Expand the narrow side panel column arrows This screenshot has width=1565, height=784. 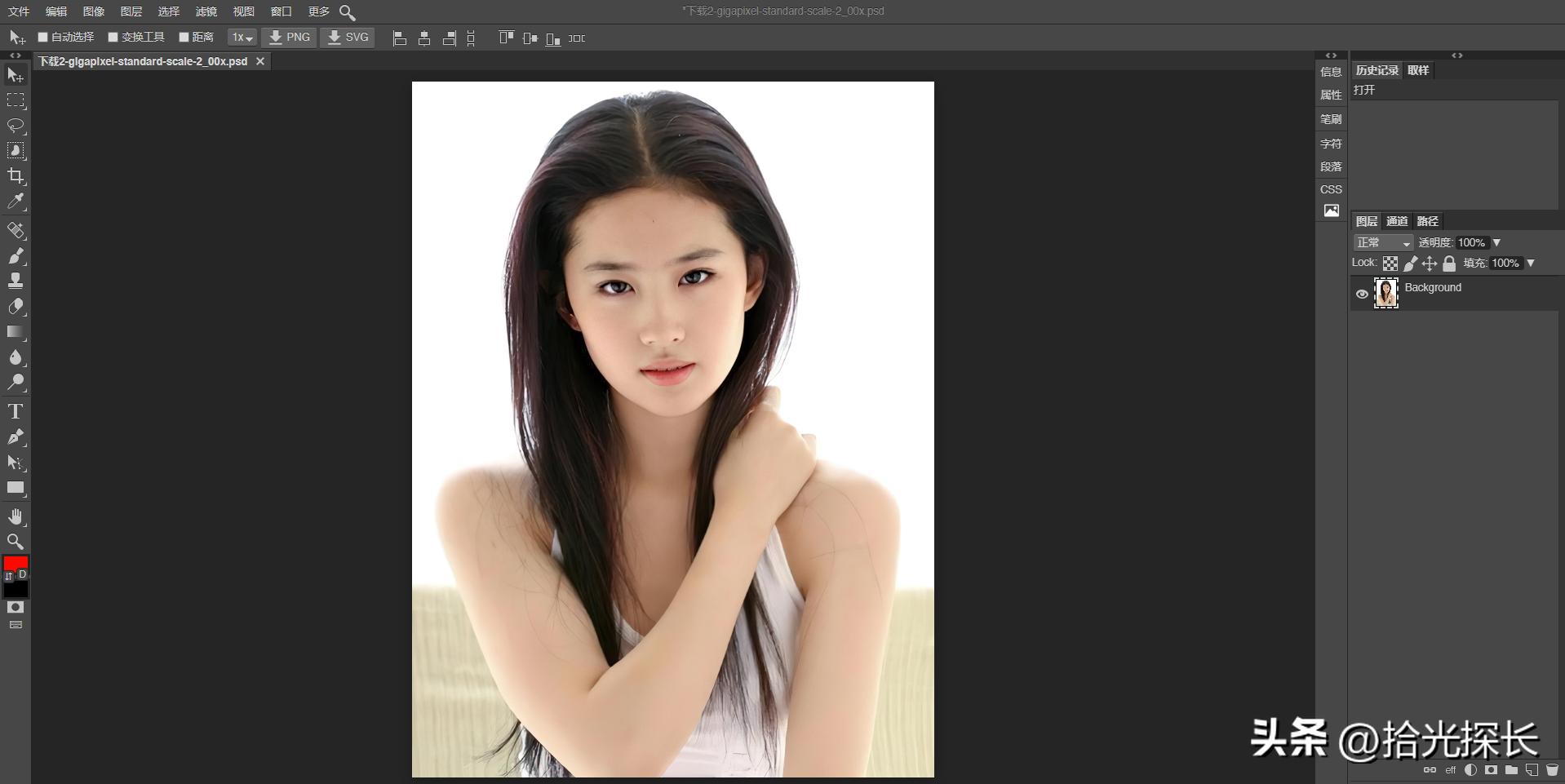point(1332,55)
